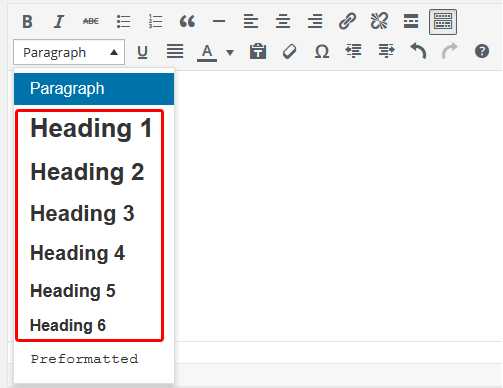The width and height of the screenshot is (503, 388).
Task: Insert a horizontal line
Action: pyautogui.click(x=219, y=22)
